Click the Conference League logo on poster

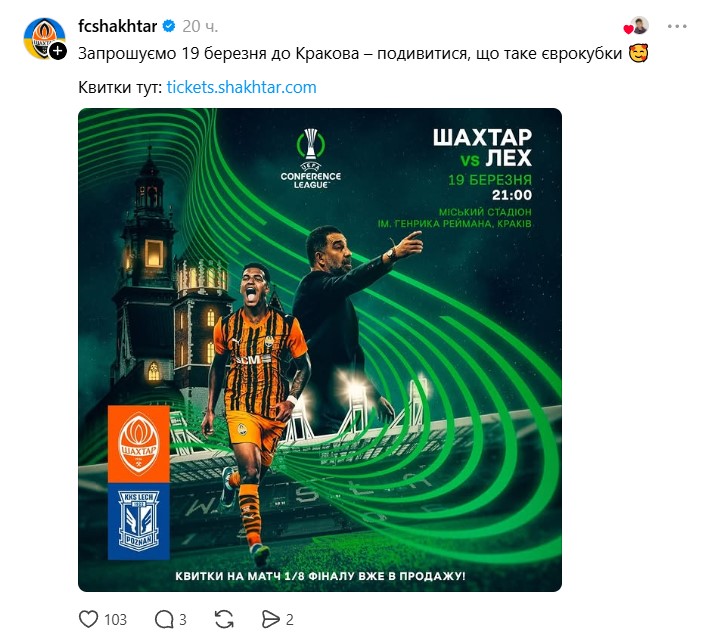(x=311, y=159)
